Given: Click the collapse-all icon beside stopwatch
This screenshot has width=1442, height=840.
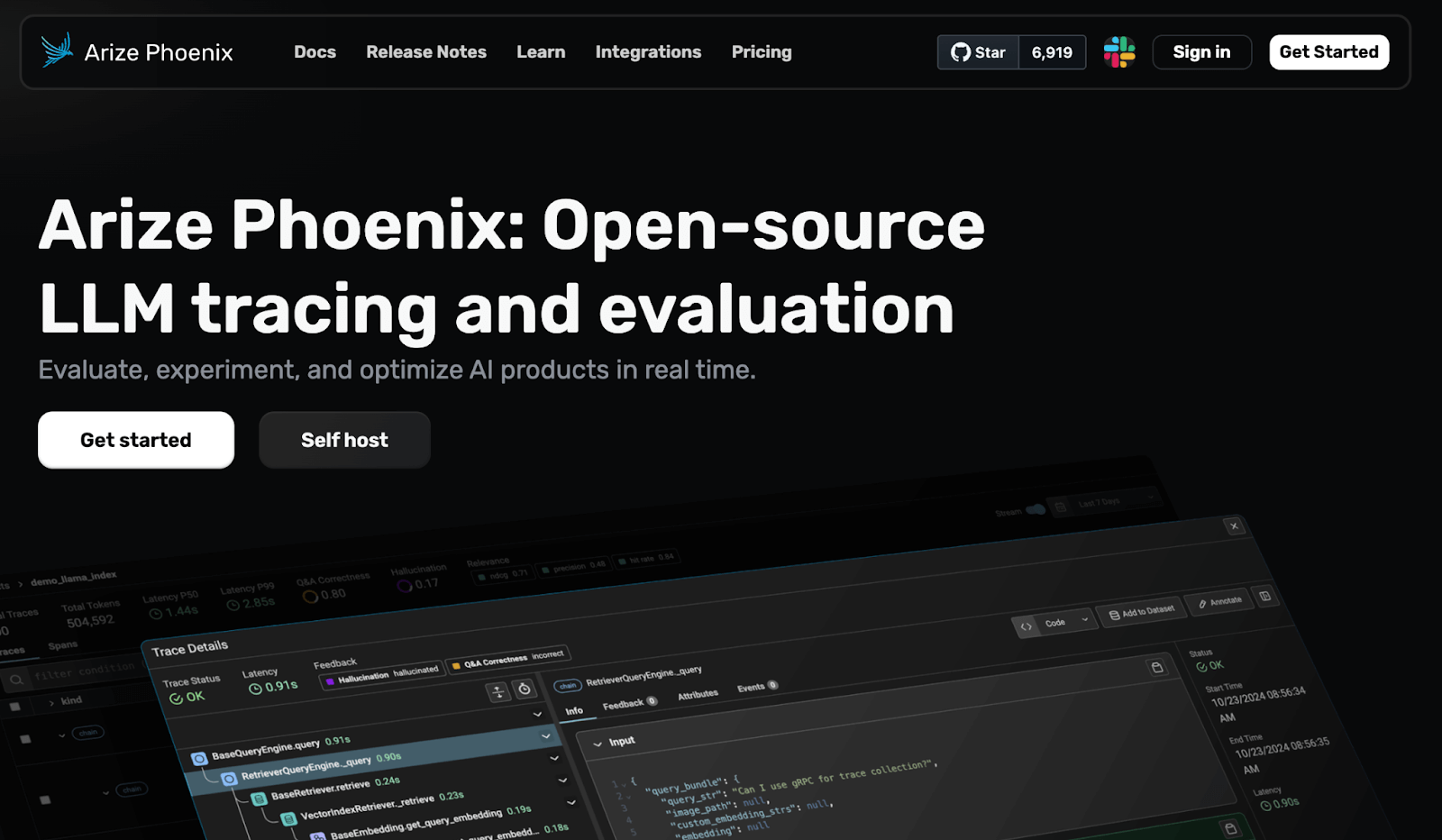Looking at the screenshot, I should tap(498, 692).
